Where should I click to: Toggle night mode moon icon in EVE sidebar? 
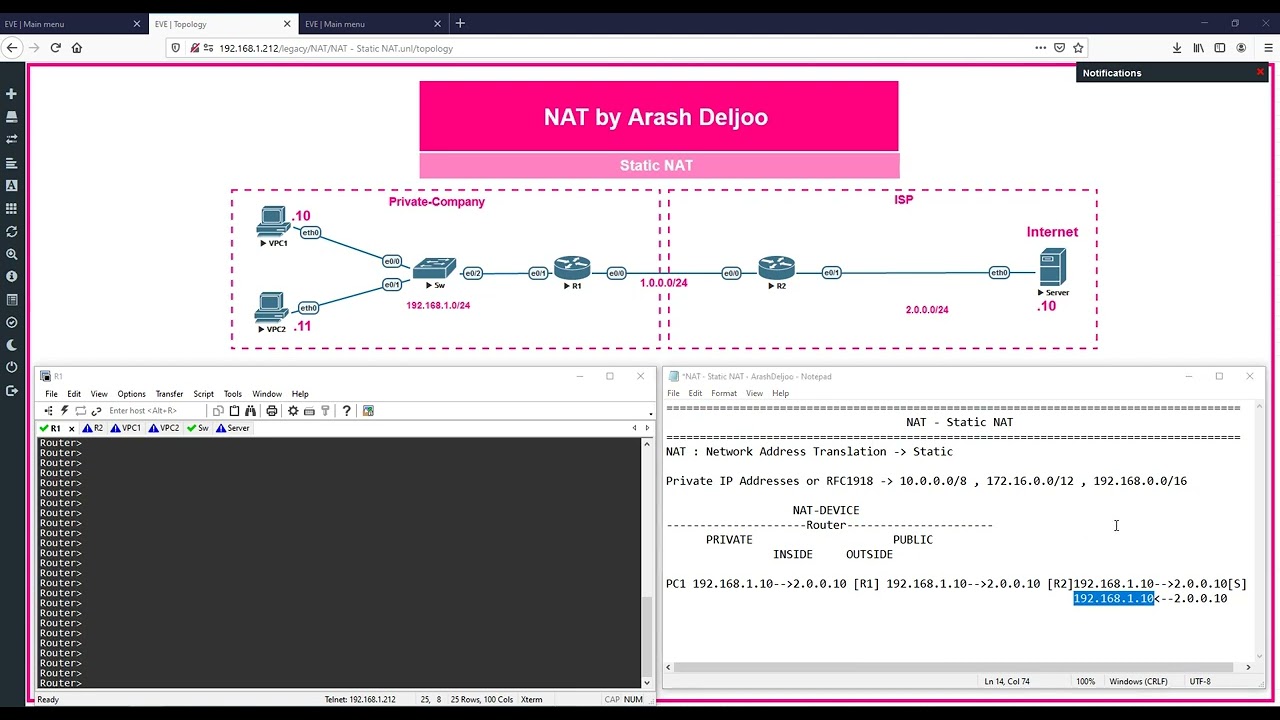point(11,345)
